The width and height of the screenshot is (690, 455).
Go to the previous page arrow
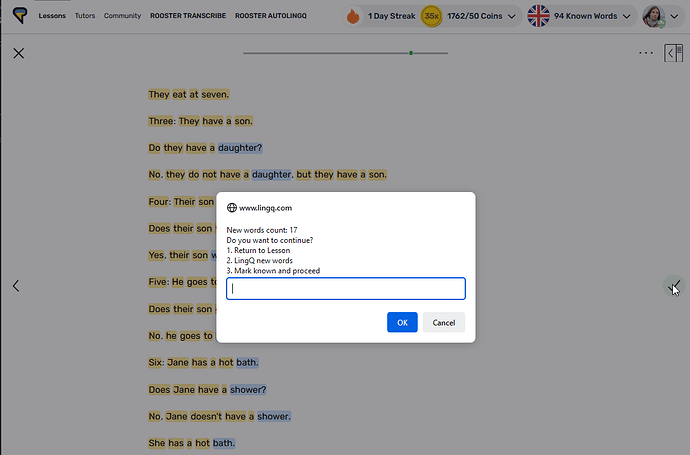click(x=16, y=286)
